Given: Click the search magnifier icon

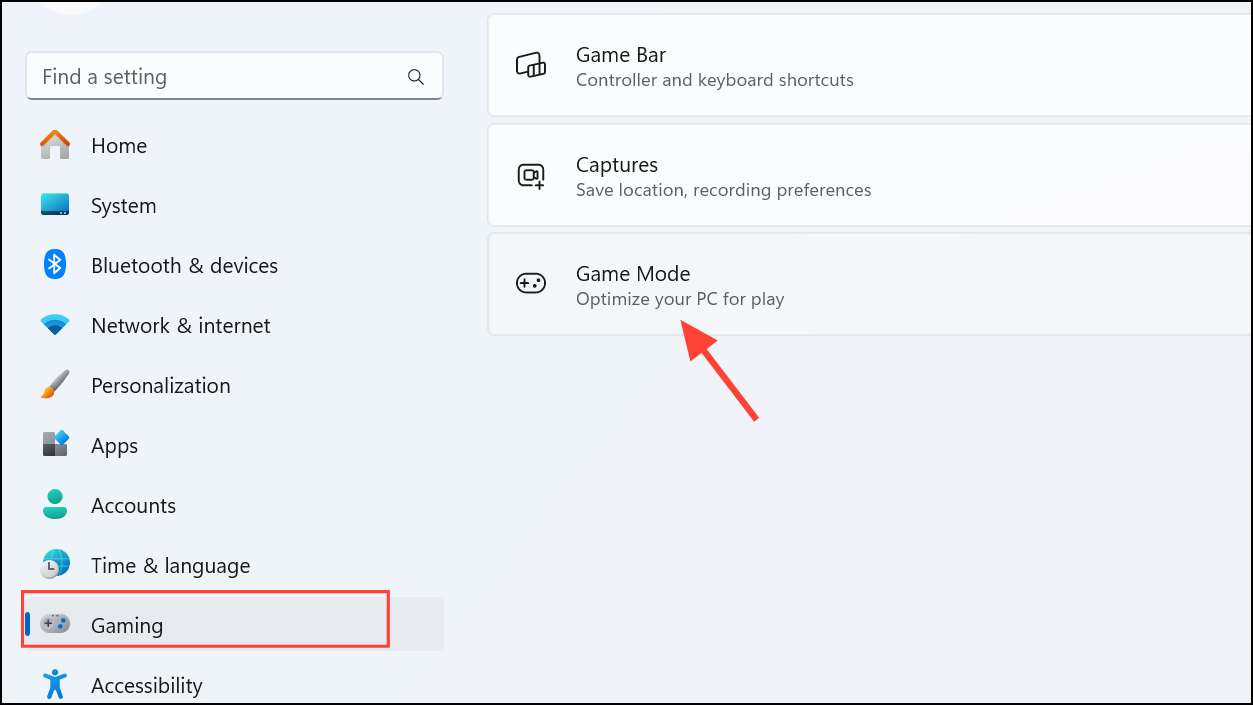Looking at the screenshot, I should [x=416, y=77].
